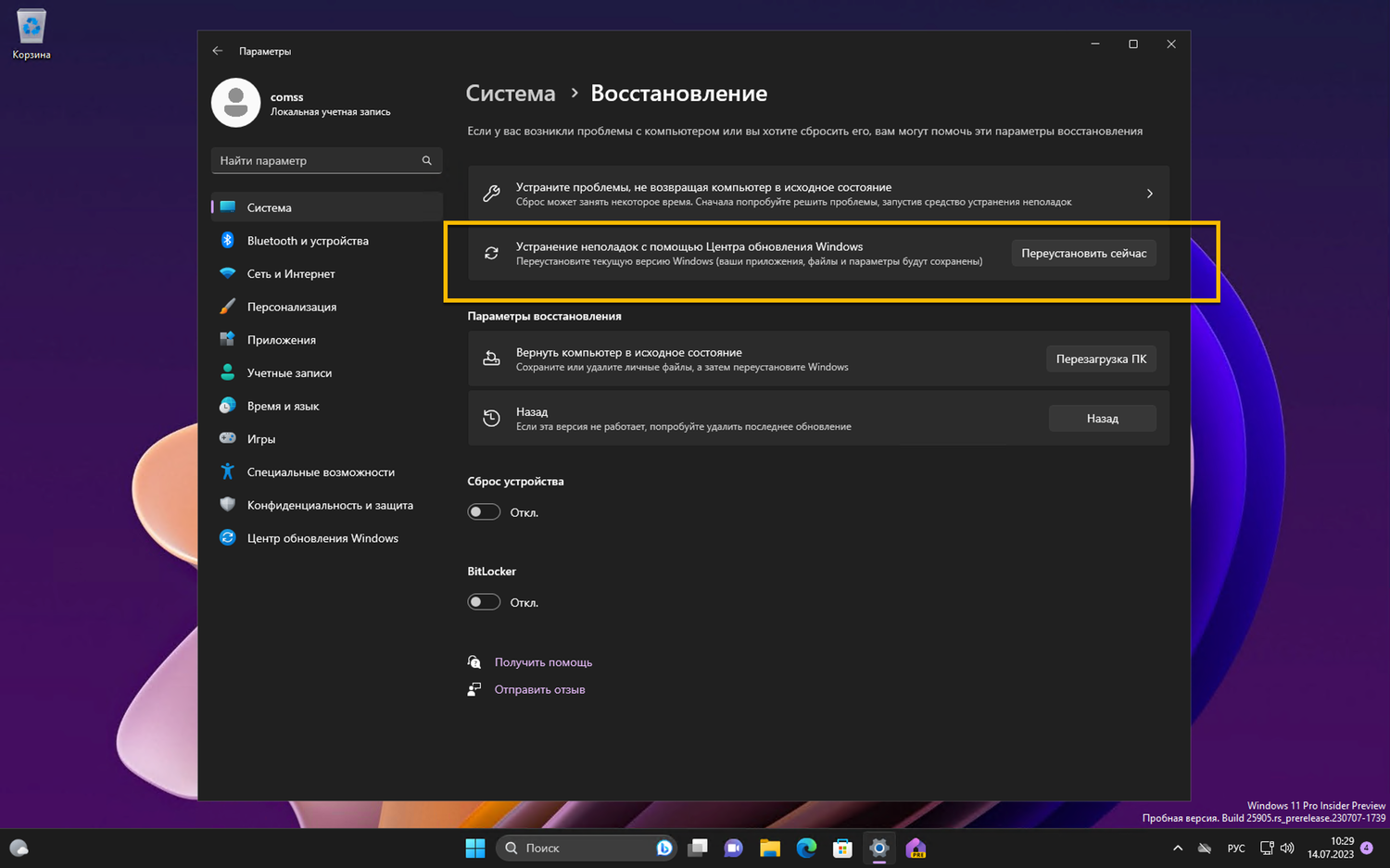Click the apps icon for Приложения

tap(227, 339)
